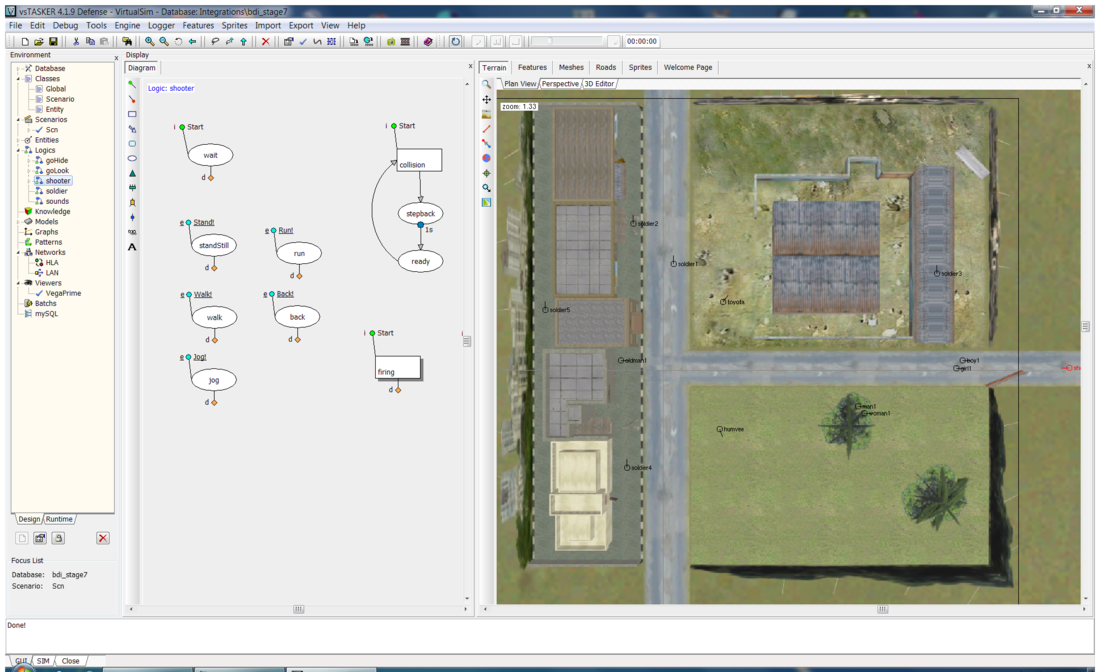Switch to the Roads tab
1100x672 pixels.
(x=606, y=67)
